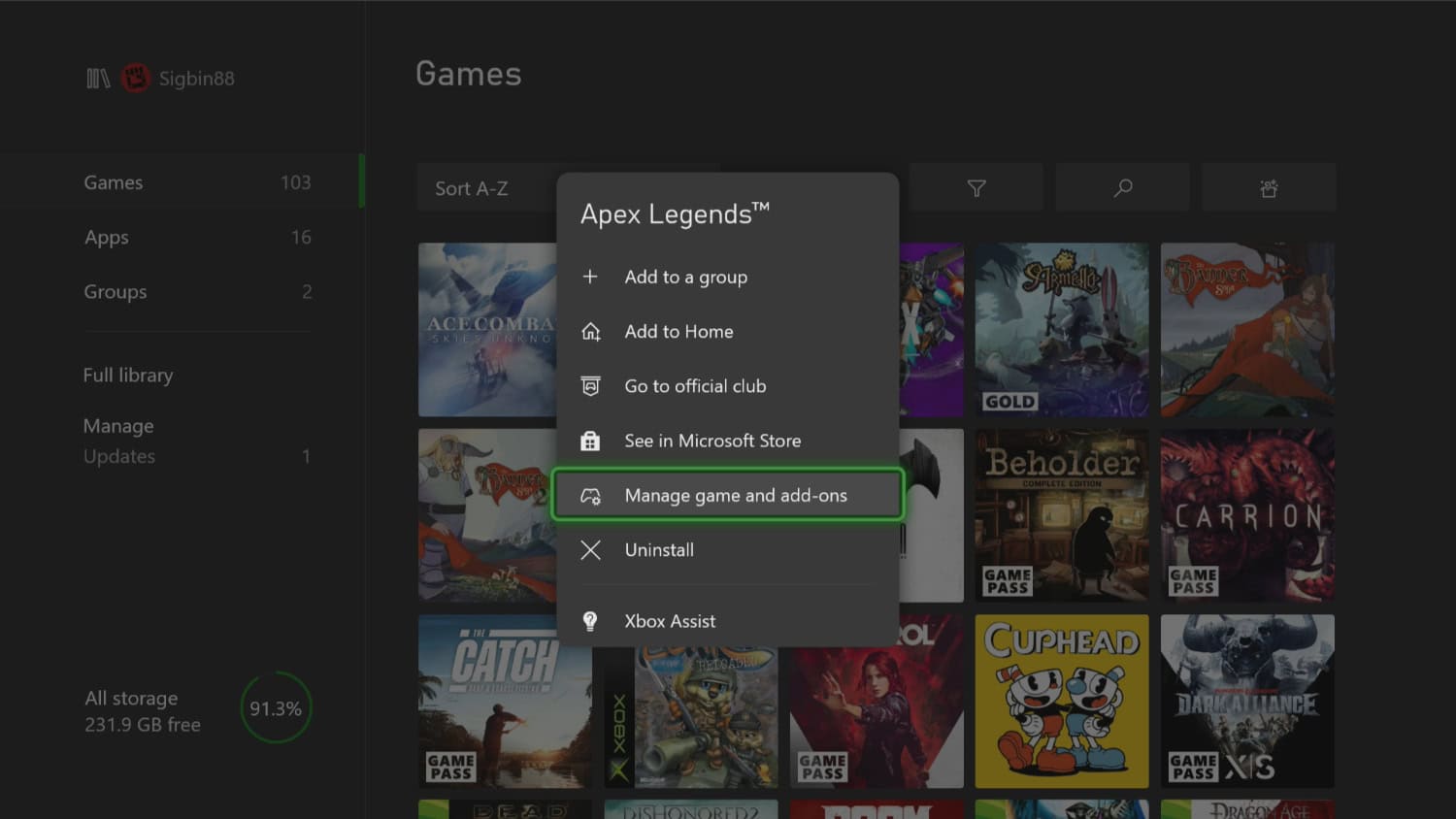Click the controller gear manage icon
Screen dimensions: 1456x819
tap(590, 496)
